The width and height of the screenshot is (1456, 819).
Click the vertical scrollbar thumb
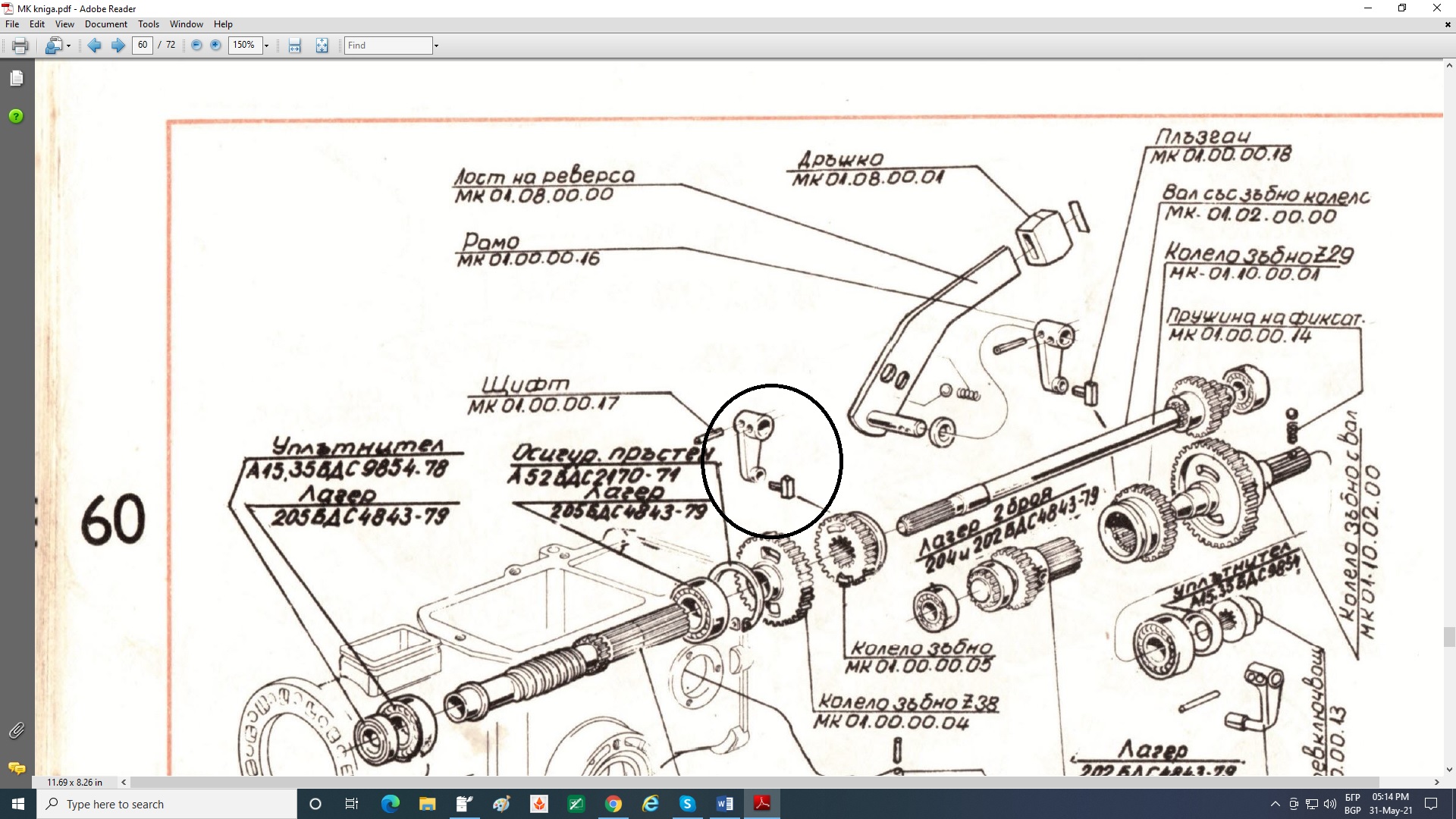click(1448, 636)
